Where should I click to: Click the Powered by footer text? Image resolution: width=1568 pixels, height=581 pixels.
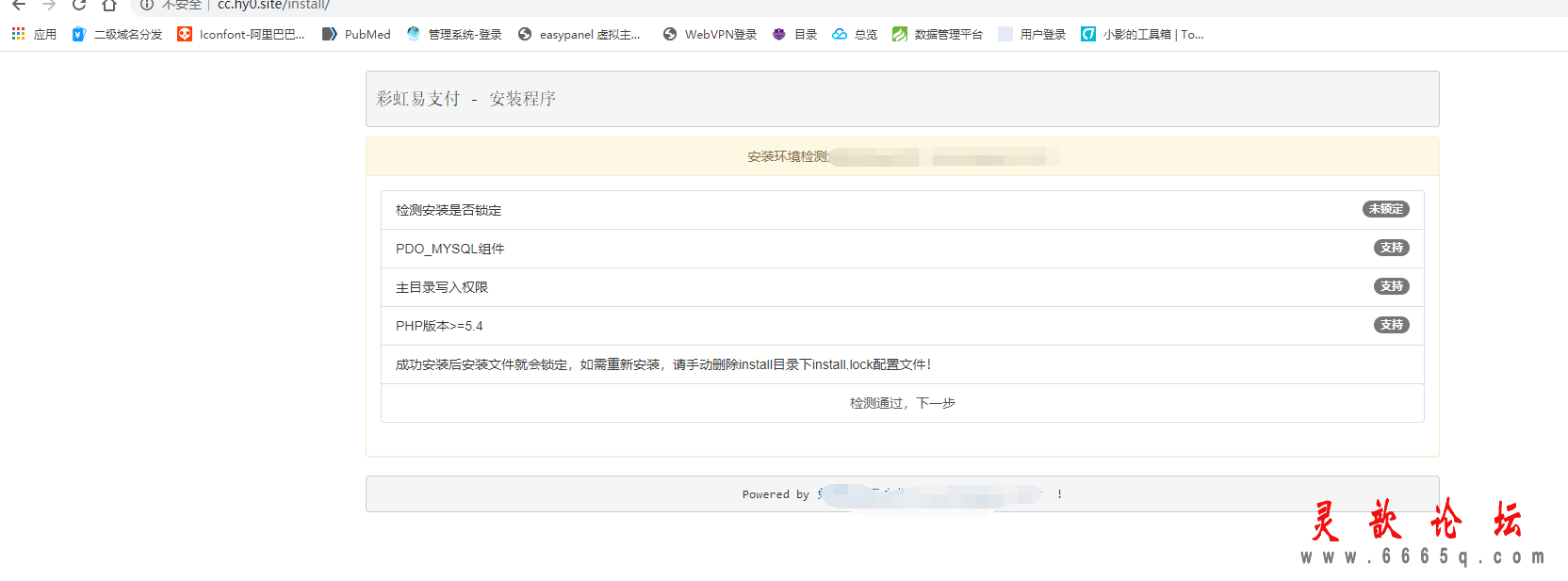[x=776, y=494]
